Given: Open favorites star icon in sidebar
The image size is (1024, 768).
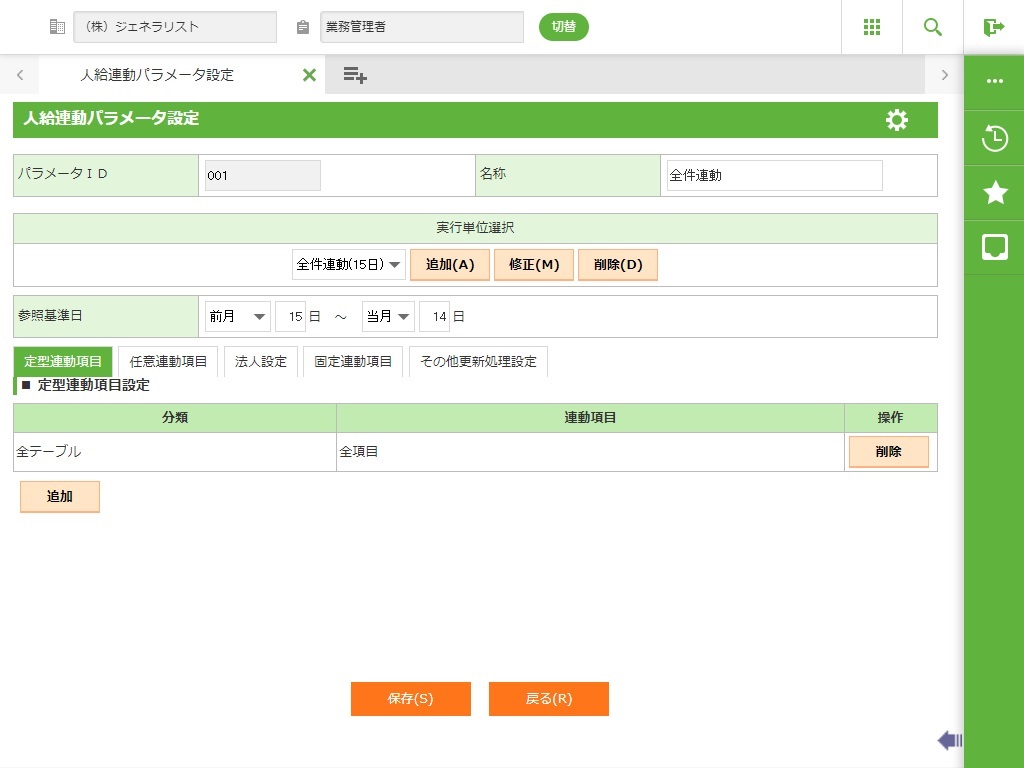Looking at the screenshot, I should point(995,192).
